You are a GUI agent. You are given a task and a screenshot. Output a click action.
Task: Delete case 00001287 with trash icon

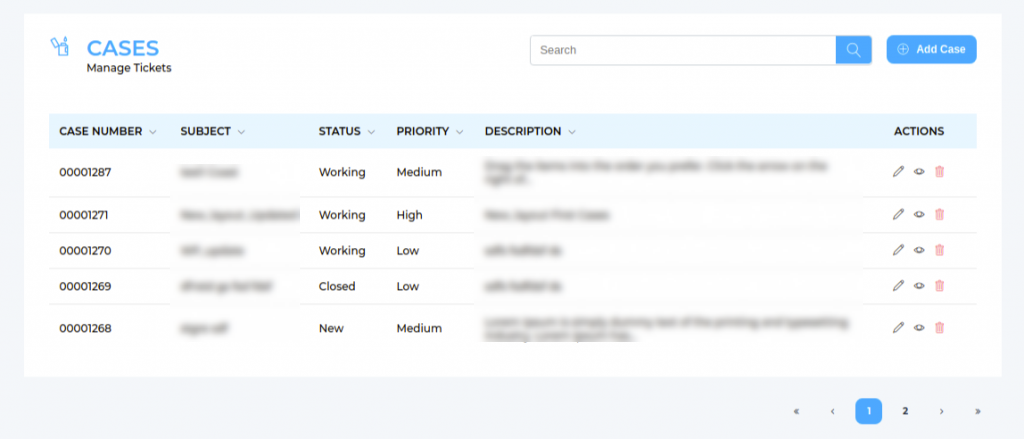[x=939, y=172]
